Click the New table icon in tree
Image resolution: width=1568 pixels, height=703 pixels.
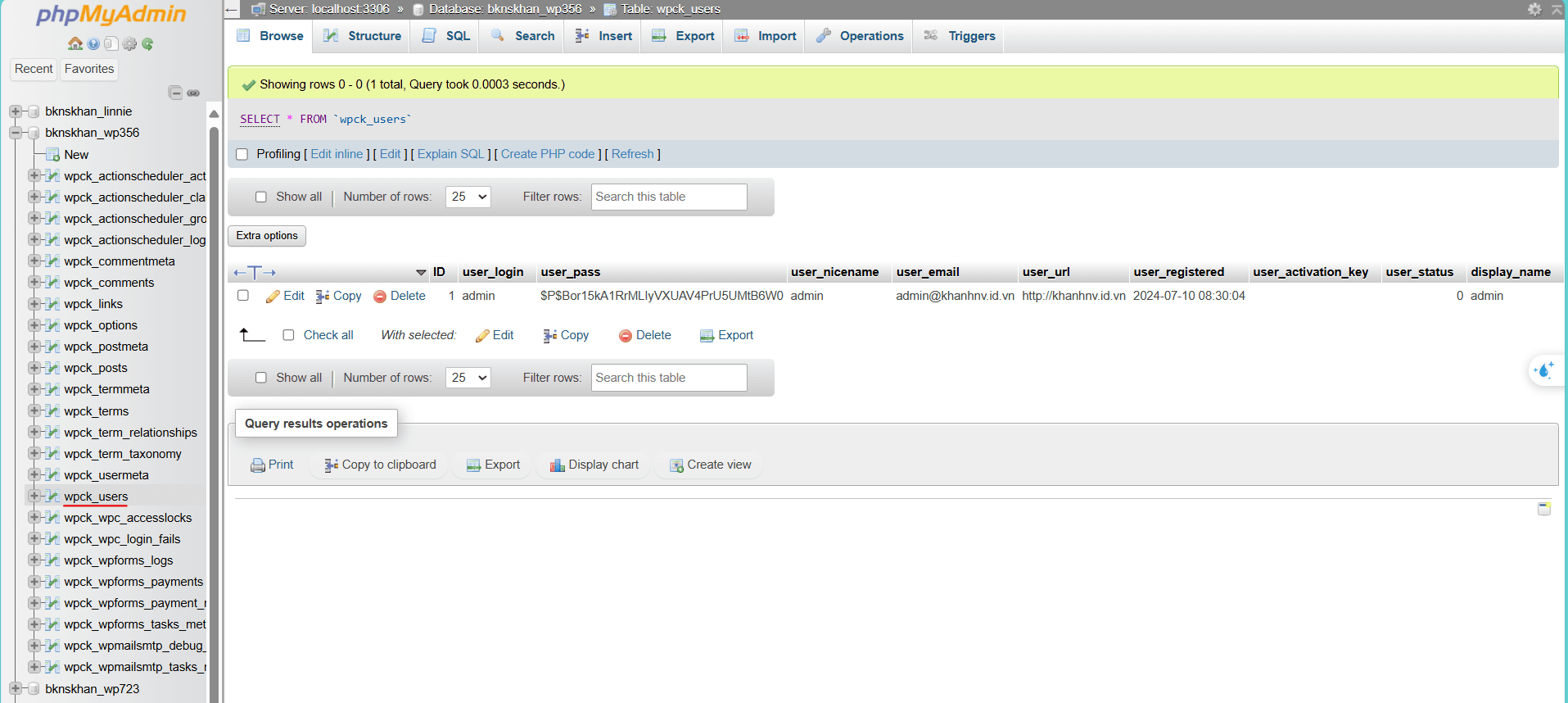(x=52, y=155)
